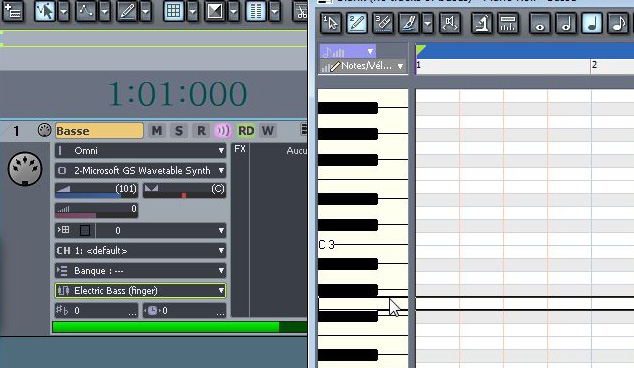The height and width of the screenshot is (368, 634).
Task: Open the CH 1: <default> channel dropdown
Action: [140, 251]
